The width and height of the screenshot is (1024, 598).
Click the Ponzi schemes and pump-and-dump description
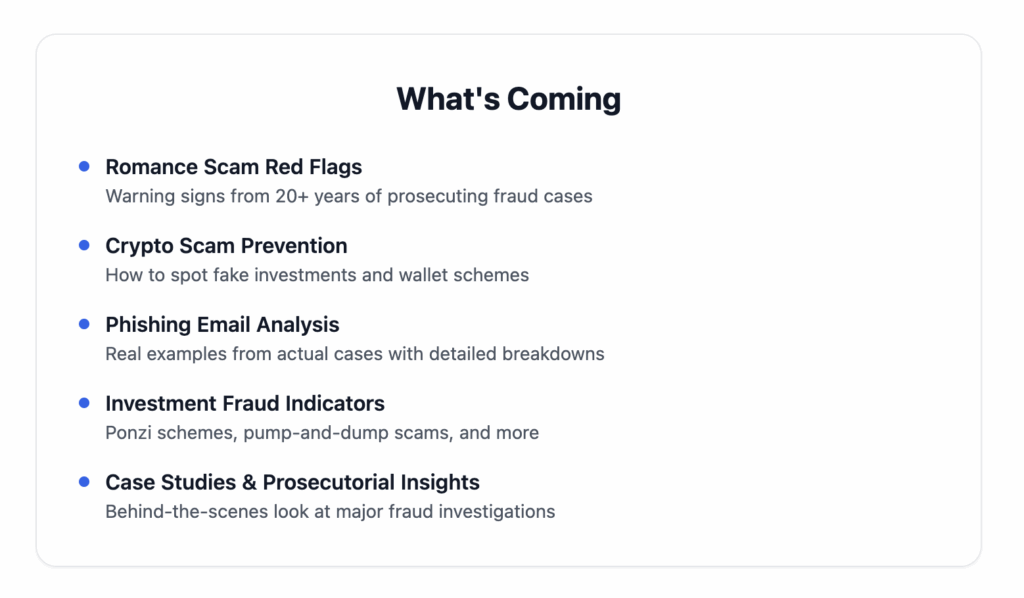[x=322, y=433]
